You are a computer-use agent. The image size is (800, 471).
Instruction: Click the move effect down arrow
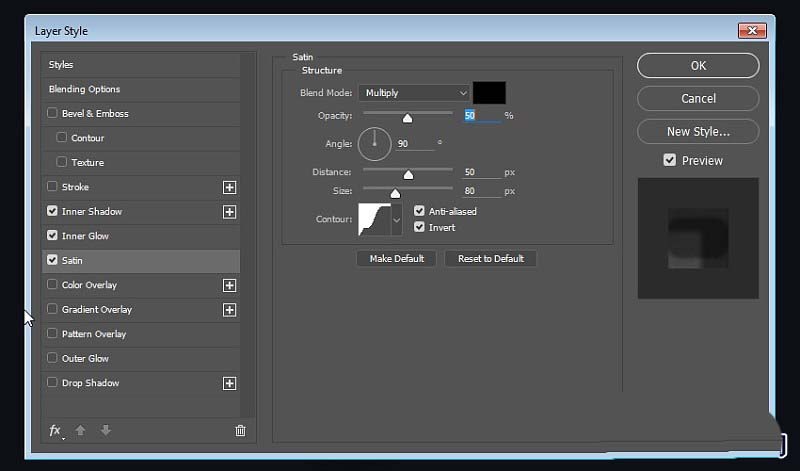pos(106,431)
